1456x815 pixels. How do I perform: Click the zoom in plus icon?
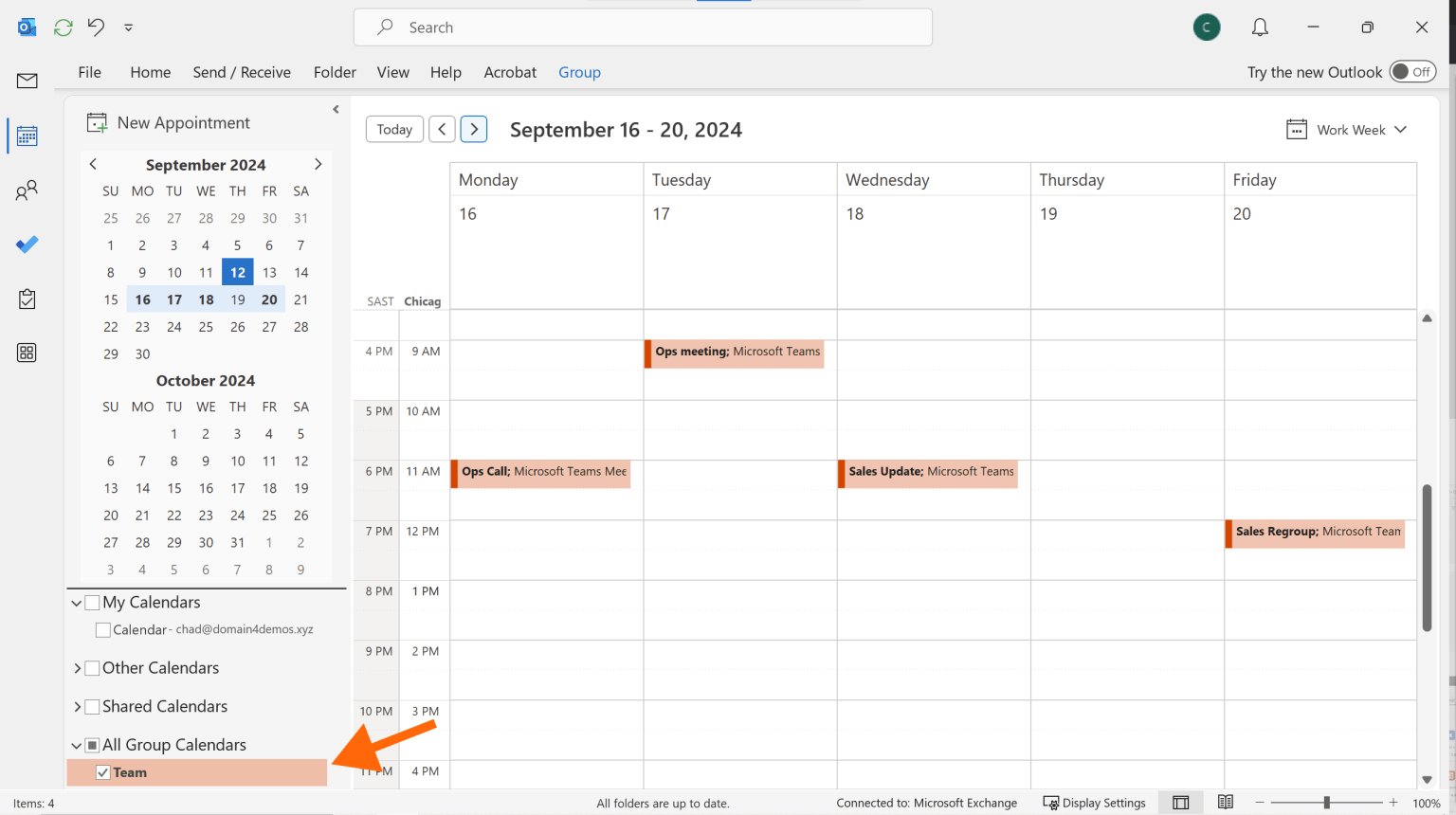[1393, 803]
